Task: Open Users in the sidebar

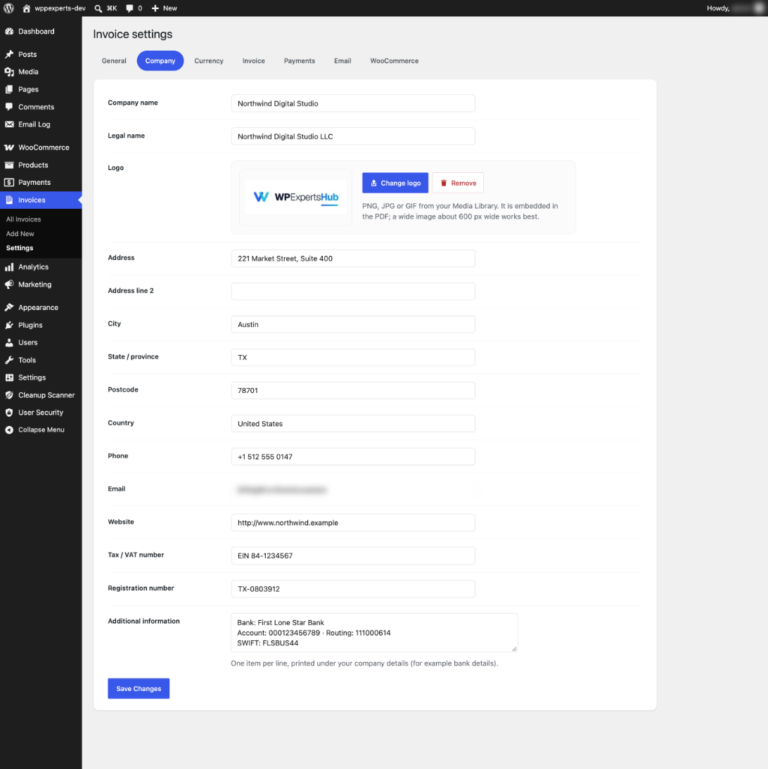Action: pos(41,342)
